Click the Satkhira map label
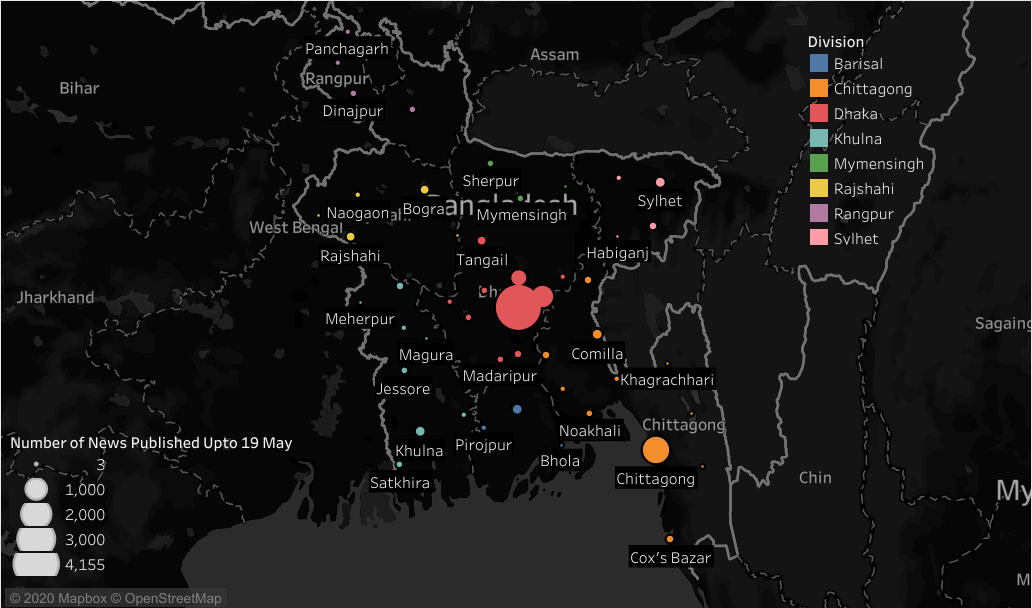The image size is (1032, 608). (x=400, y=483)
